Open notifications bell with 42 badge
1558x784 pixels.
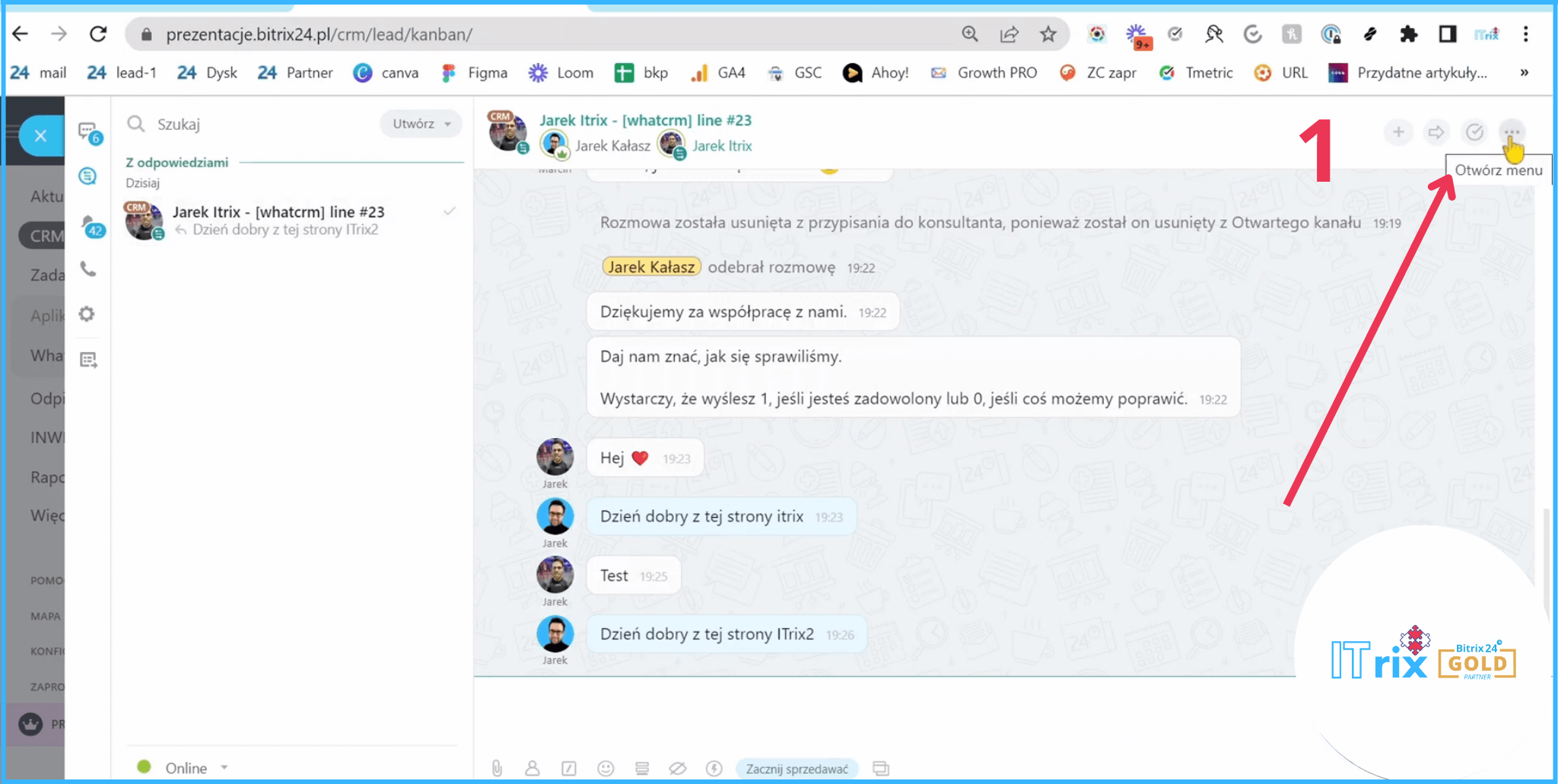pyautogui.click(x=90, y=225)
